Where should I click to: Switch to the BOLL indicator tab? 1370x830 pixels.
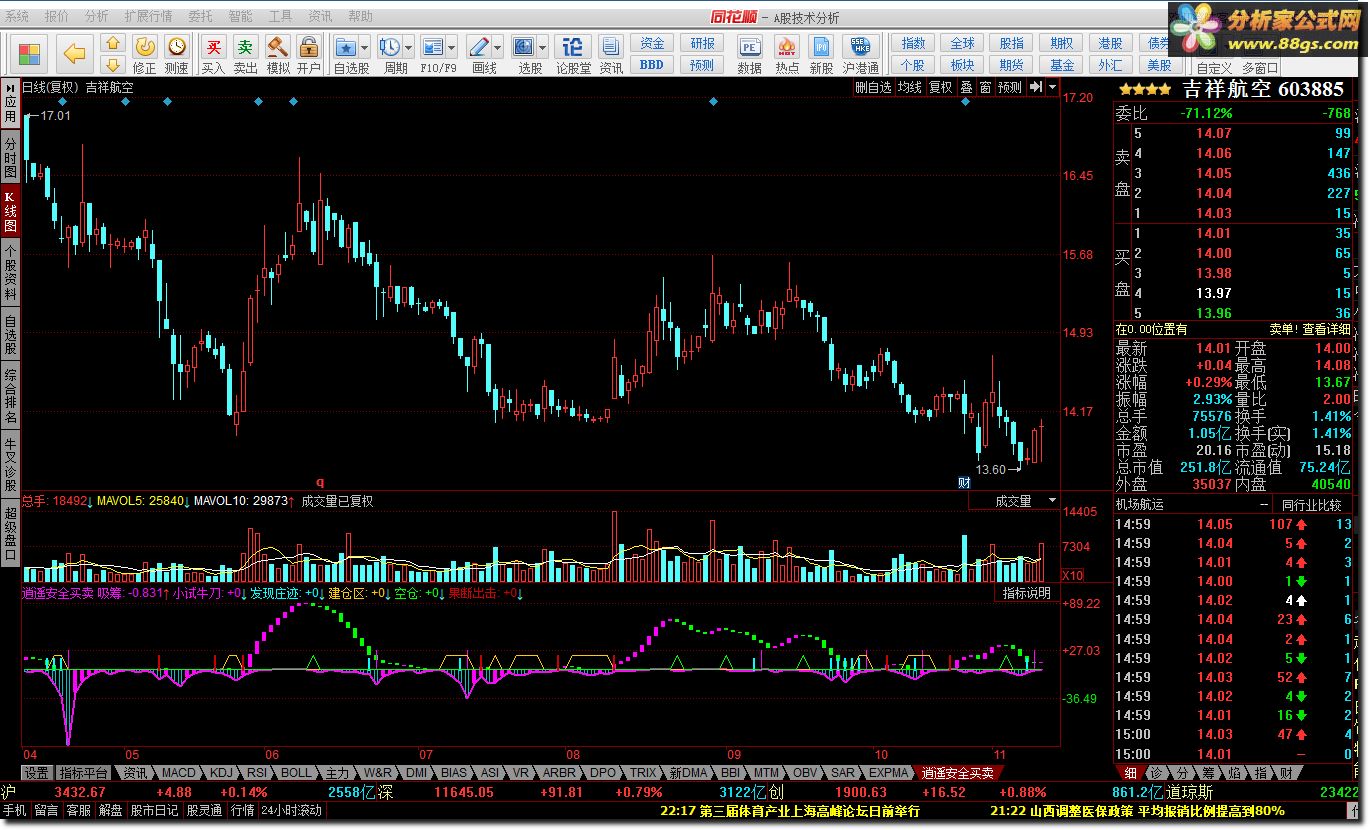296,773
